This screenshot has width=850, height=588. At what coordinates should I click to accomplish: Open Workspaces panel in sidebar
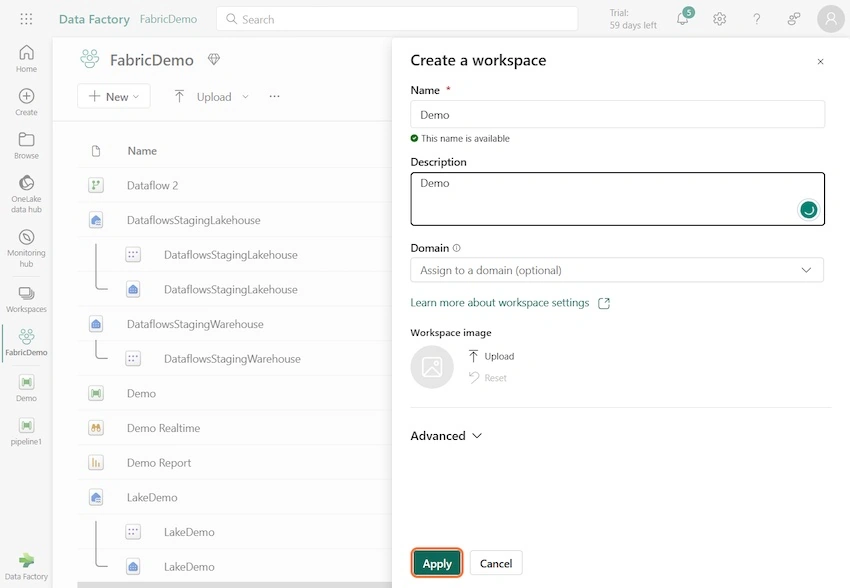[26, 299]
